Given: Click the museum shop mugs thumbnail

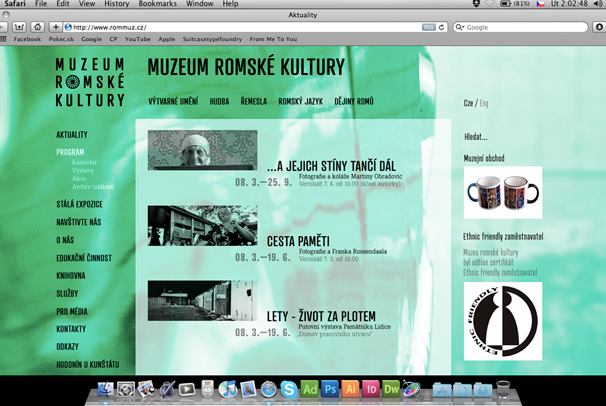Looking at the screenshot, I should tap(503, 191).
